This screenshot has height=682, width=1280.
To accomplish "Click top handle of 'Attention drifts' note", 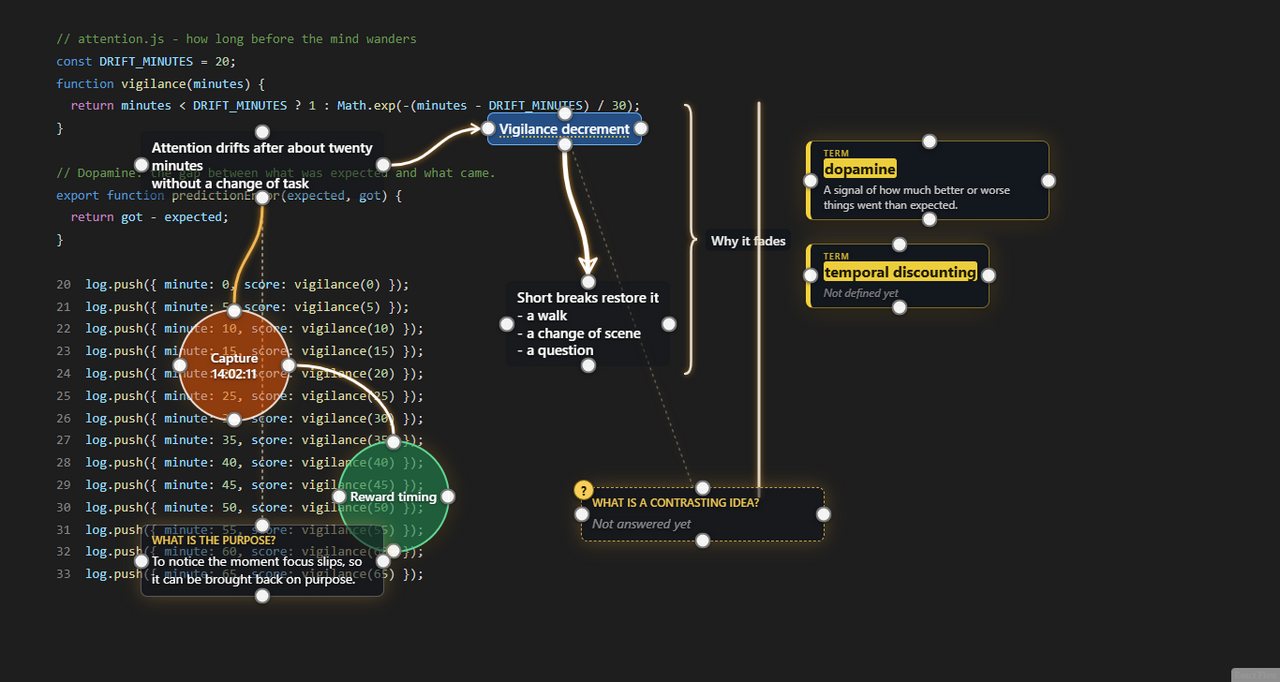I will coord(262,132).
